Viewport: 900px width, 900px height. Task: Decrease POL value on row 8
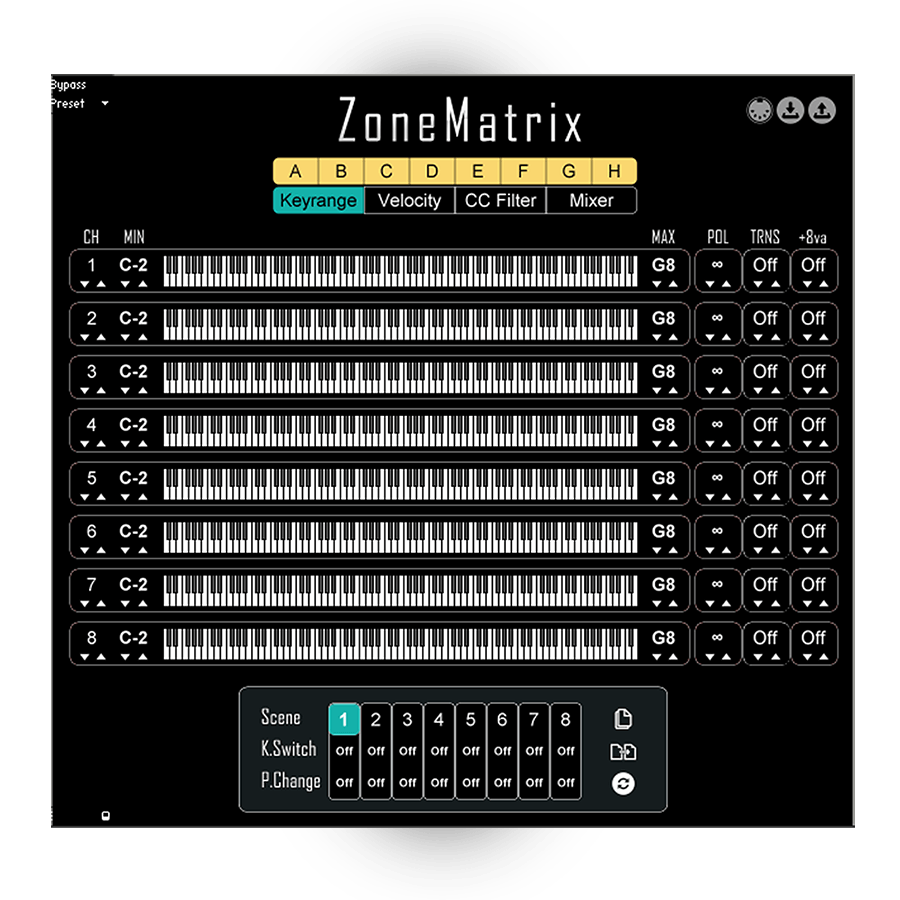click(710, 657)
